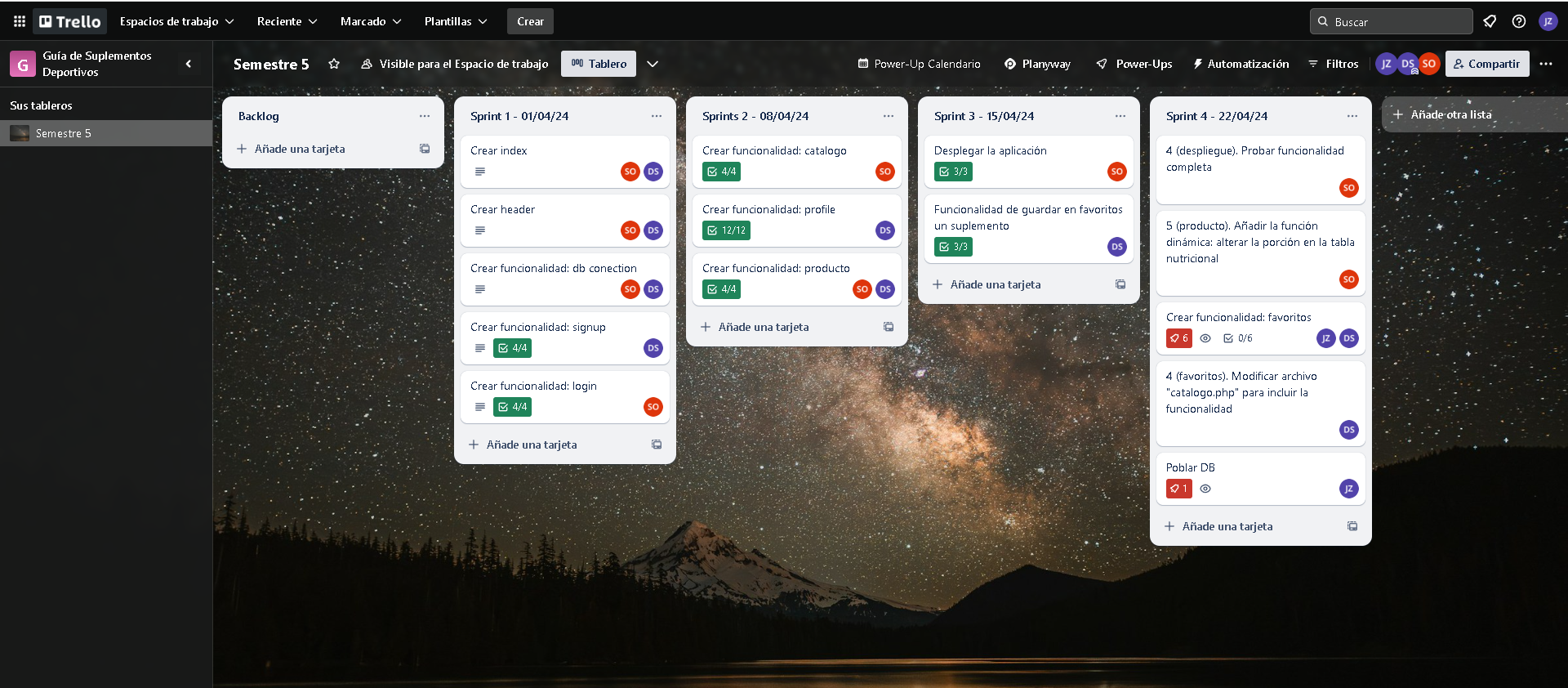Click the Semestre 5 board title

271,64
